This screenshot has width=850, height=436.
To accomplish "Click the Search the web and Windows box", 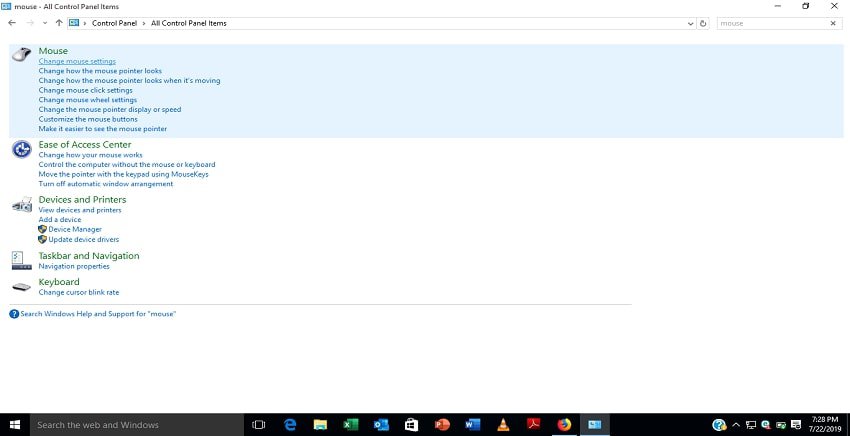I will (137, 425).
